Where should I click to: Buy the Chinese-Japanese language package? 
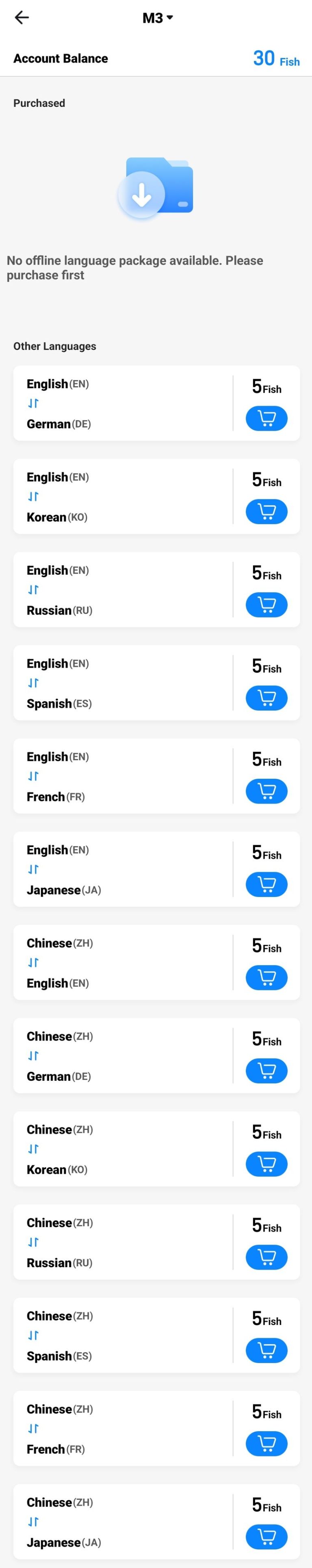(266, 1536)
